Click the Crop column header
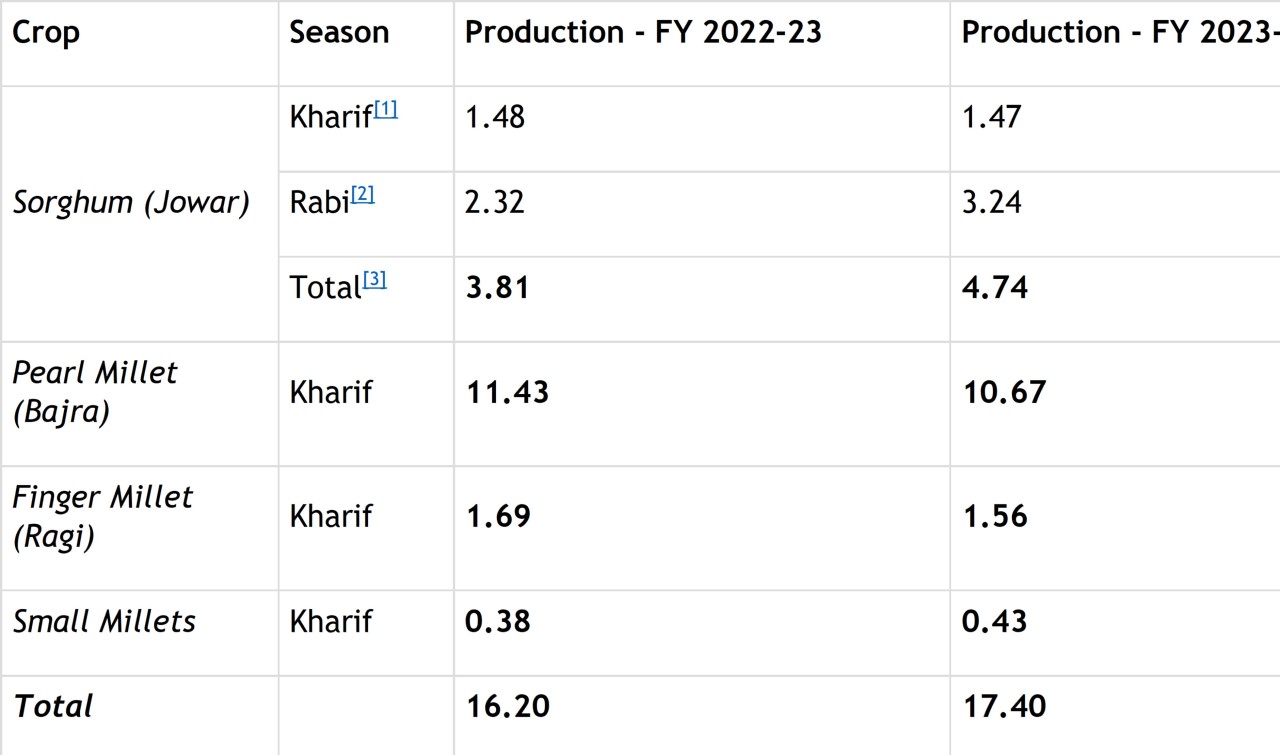This screenshot has width=1280, height=755. 46,32
